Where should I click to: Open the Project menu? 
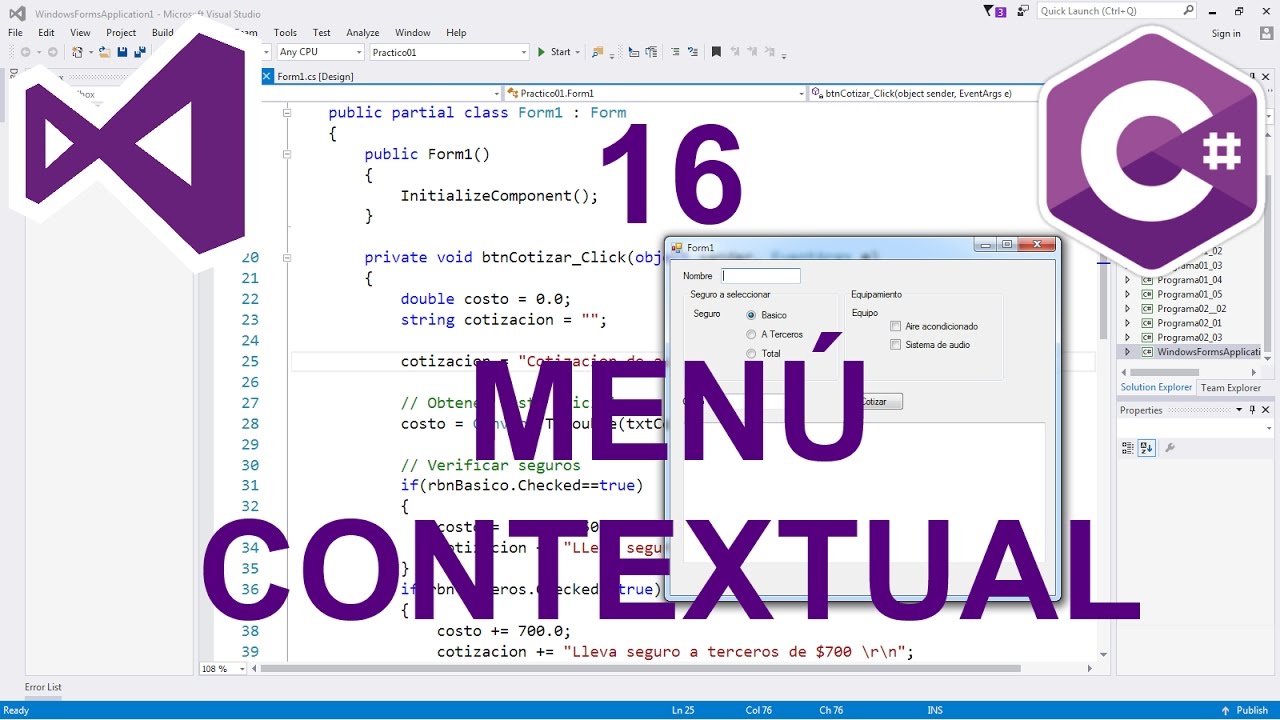pyautogui.click(x=121, y=33)
